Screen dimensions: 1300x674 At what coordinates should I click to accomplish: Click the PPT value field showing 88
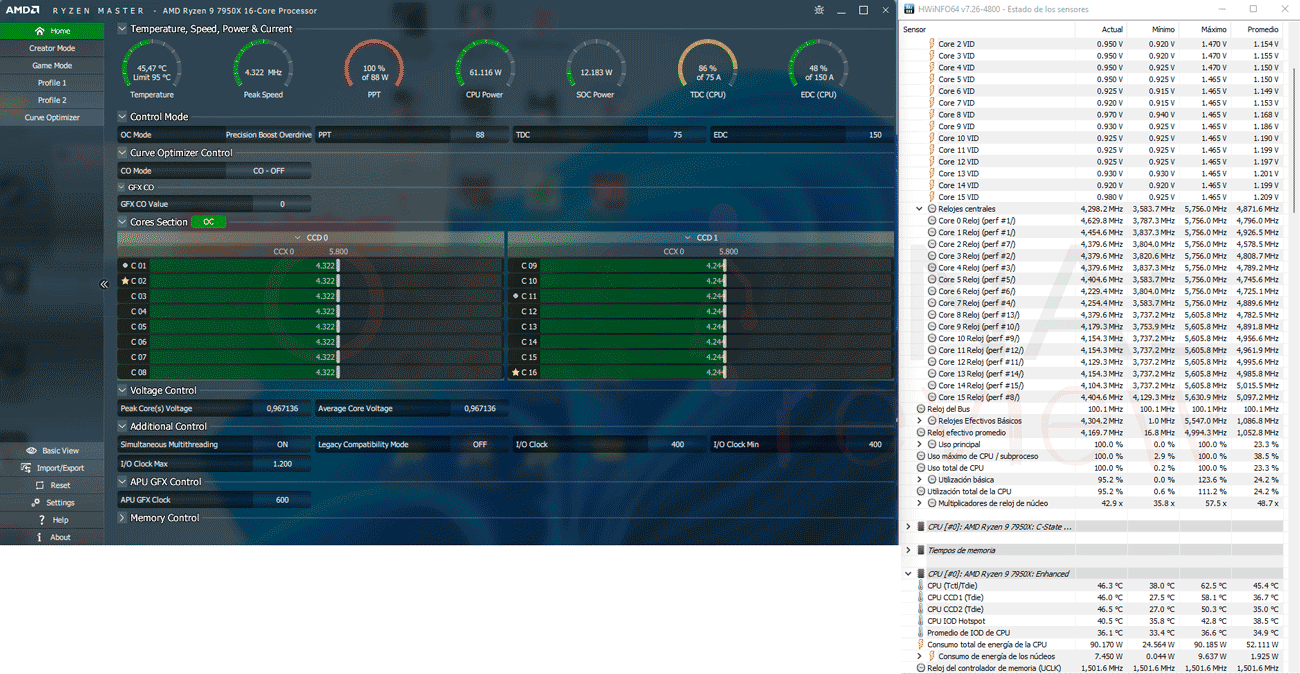coord(479,135)
